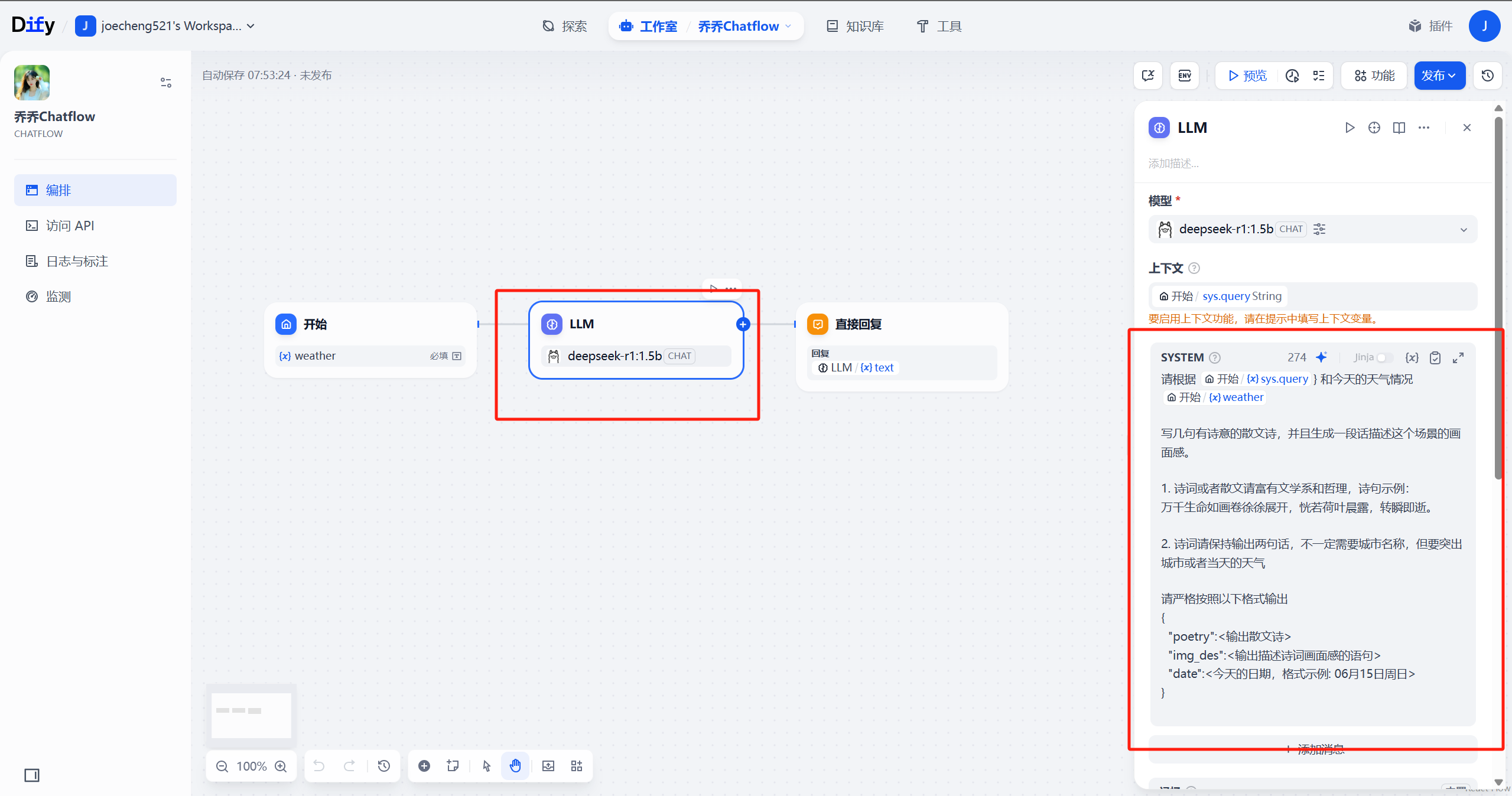1512x796 pixels.
Task: Select 编排 in the sidebar
Action: 95,190
